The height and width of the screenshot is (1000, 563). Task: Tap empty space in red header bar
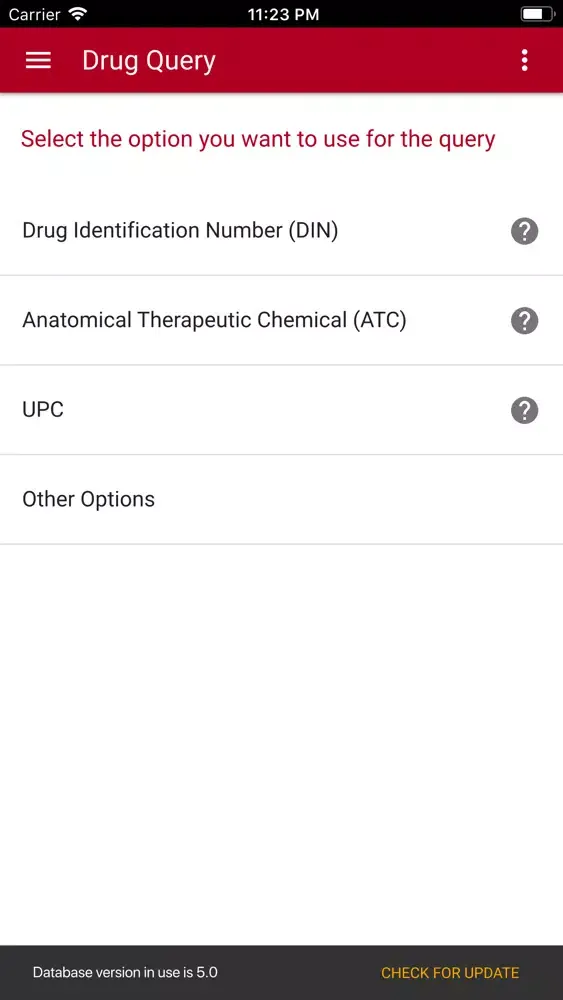click(x=367, y=60)
